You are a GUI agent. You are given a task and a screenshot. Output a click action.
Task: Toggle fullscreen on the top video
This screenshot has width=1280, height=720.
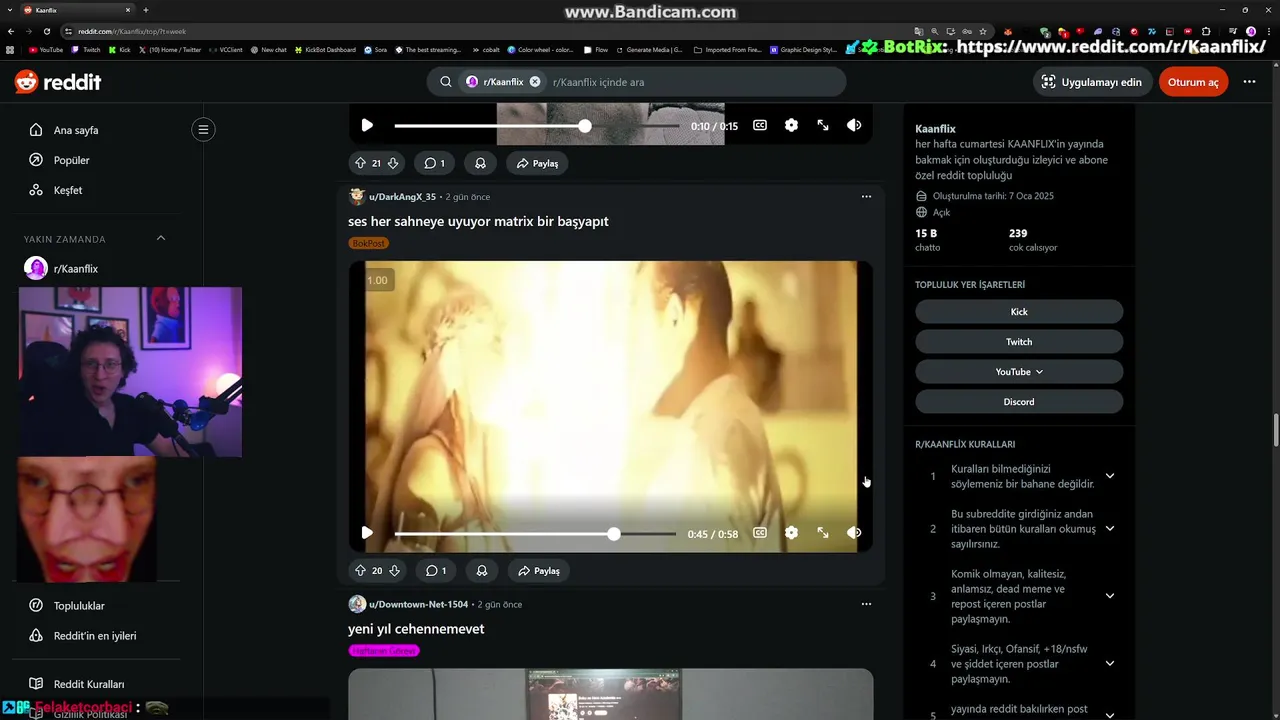pyautogui.click(x=822, y=125)
